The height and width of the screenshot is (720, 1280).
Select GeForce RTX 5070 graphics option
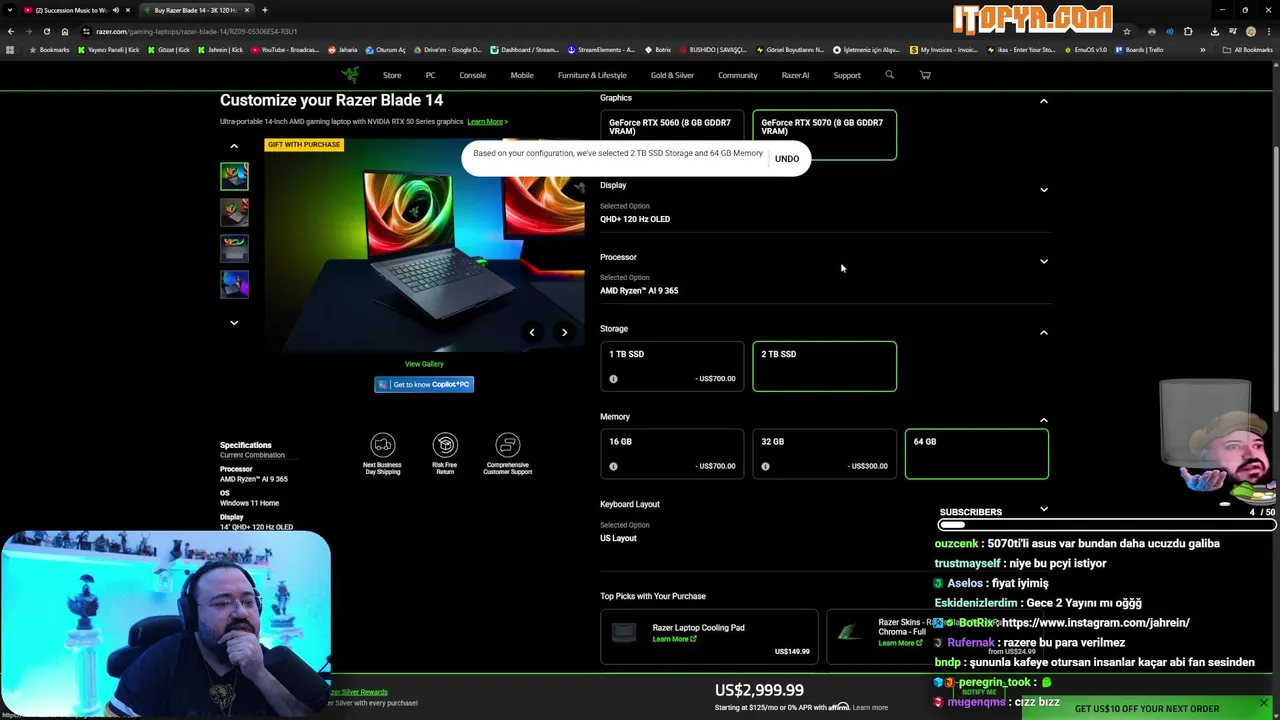coord(824,135)
